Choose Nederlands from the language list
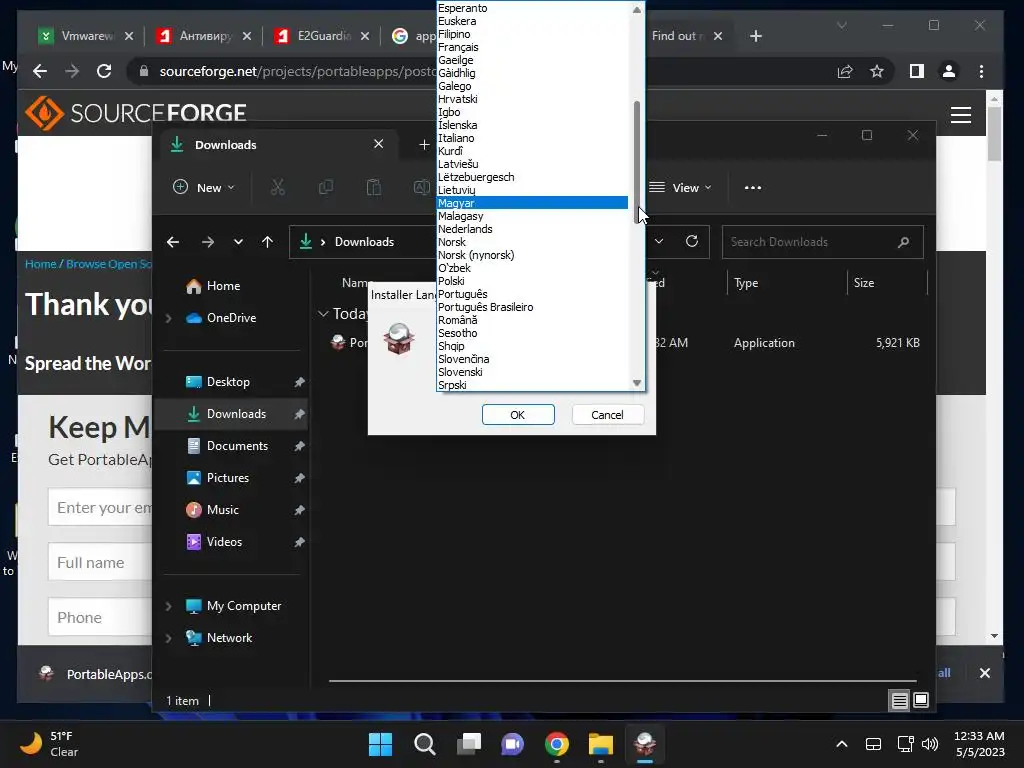 click(532, 229)
